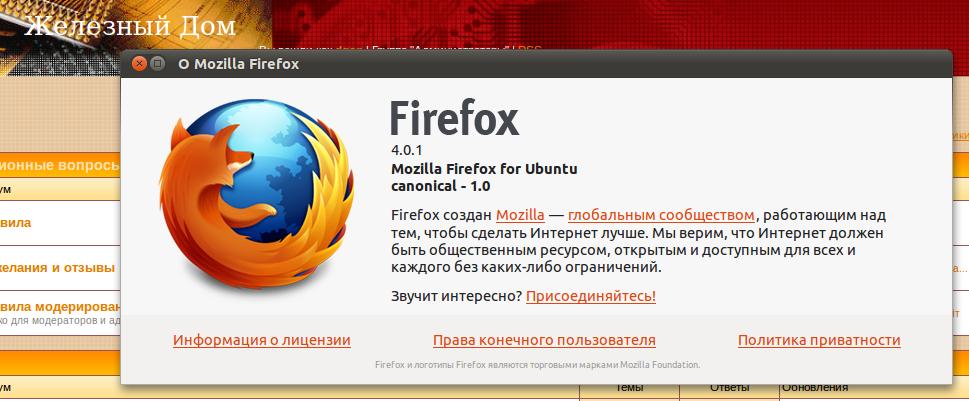Click the canonical - 1.0 text
Viewport: 969px width, 401px height.
(440, 186)
